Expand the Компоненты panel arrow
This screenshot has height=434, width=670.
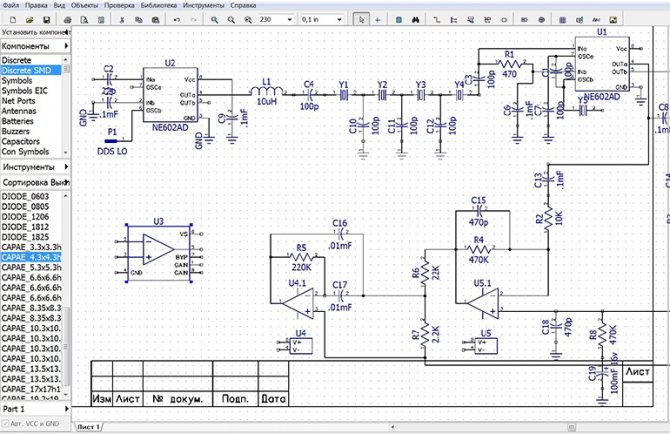coord(66,46)
